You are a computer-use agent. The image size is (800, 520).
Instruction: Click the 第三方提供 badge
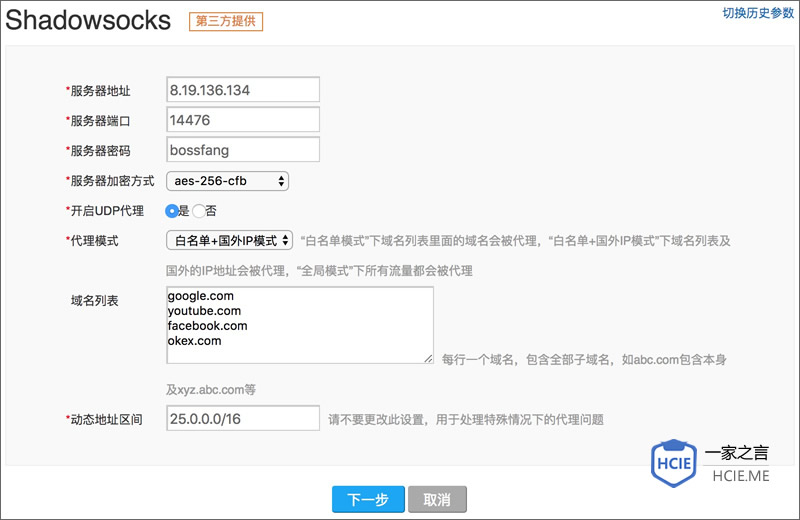226,21
